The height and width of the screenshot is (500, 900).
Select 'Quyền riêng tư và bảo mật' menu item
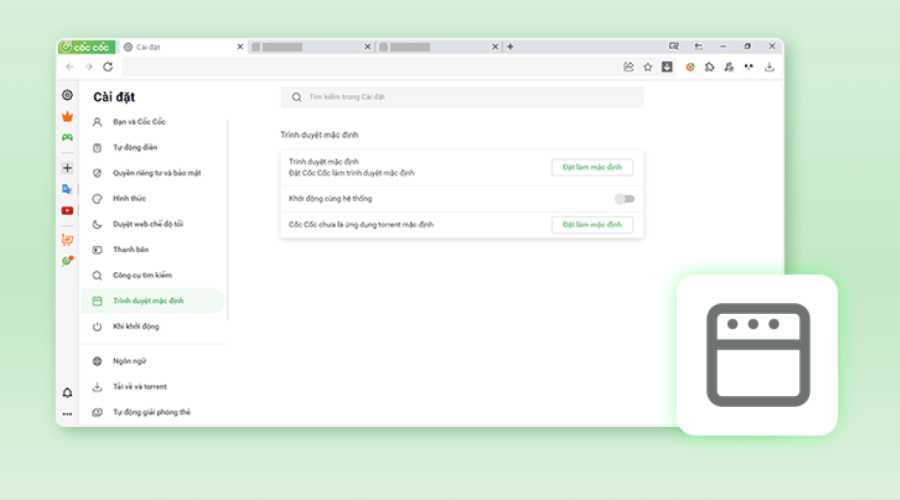[157, 173]
